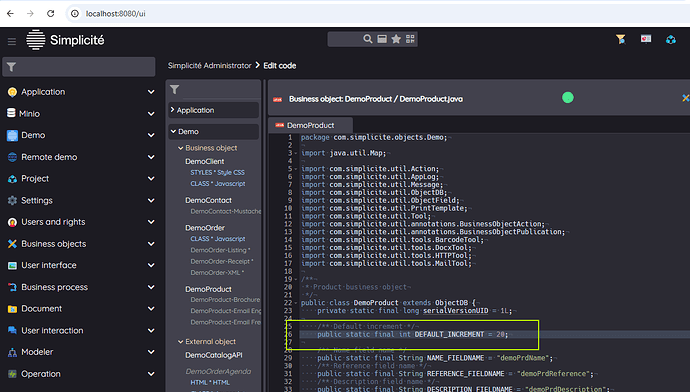Expand the Operation menu chevron

click(151, 374)
